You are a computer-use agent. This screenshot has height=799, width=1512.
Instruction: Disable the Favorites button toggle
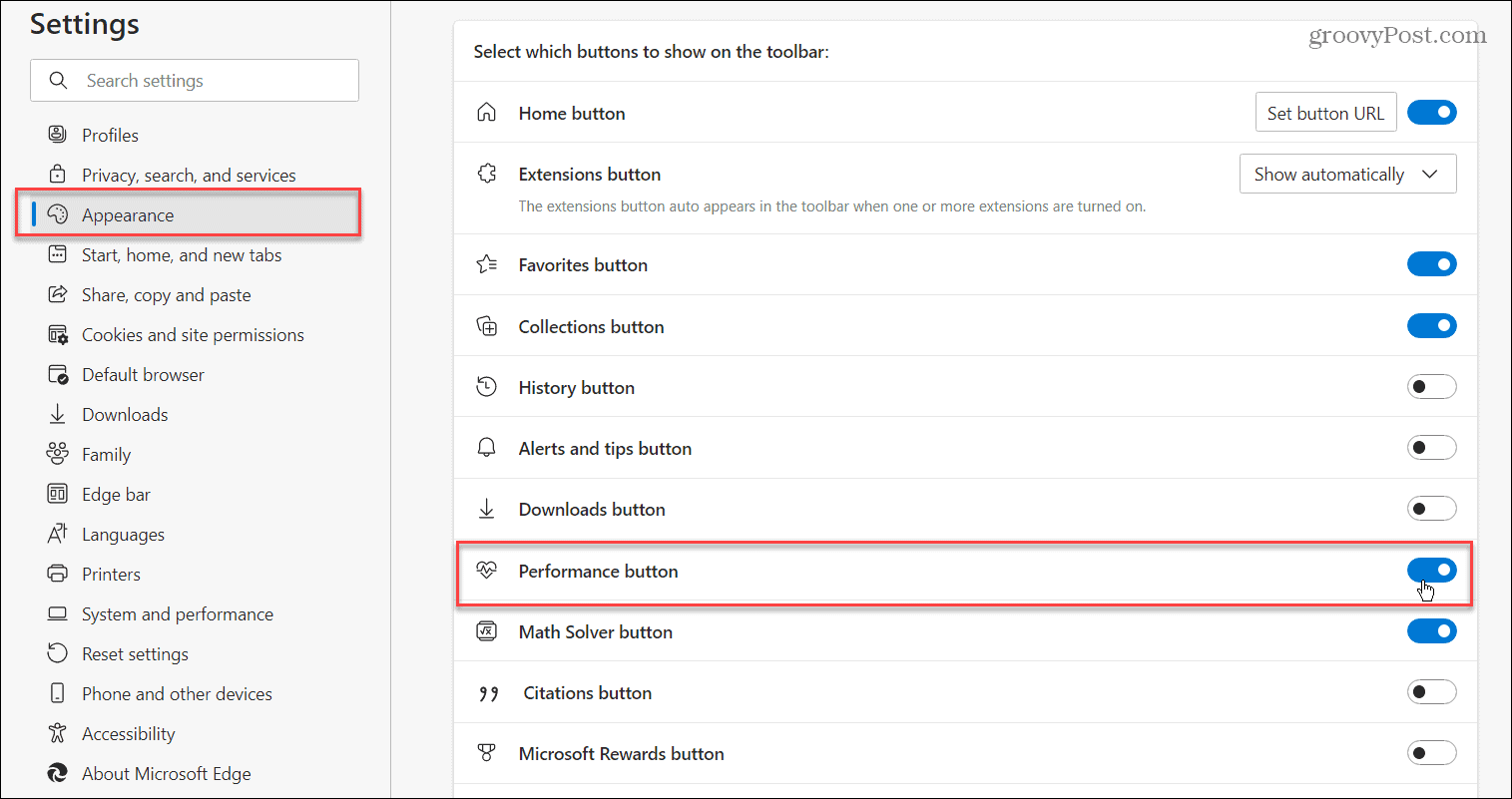pos(1432,263)
